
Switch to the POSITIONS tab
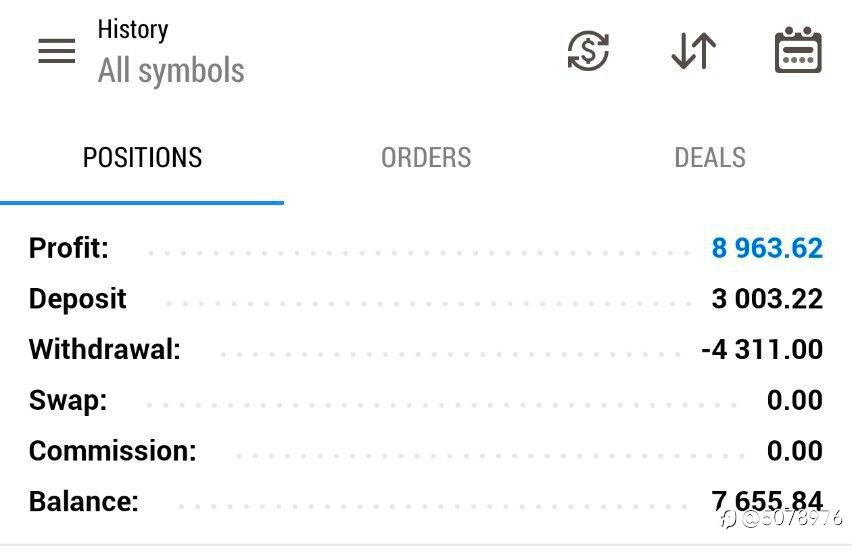[x=142, y=158]
